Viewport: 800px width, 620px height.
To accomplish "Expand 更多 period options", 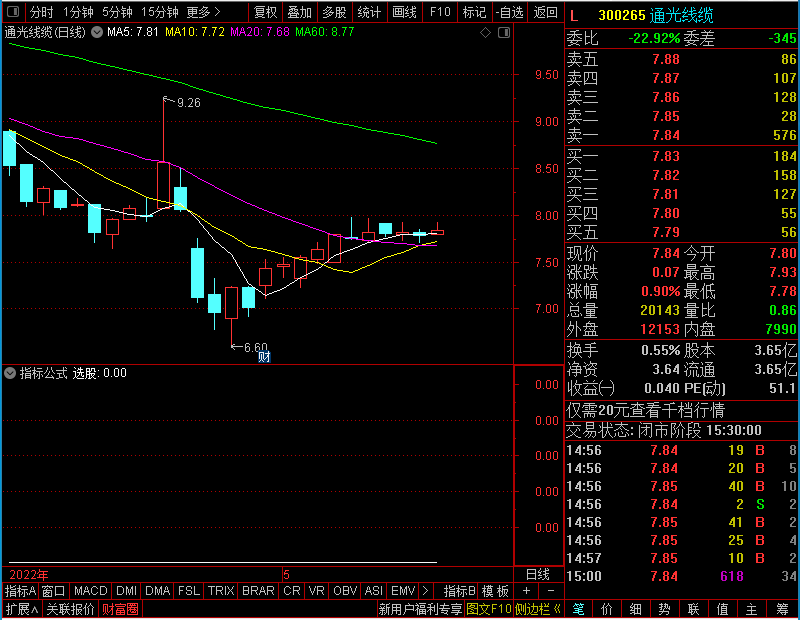I will point(203,12).
